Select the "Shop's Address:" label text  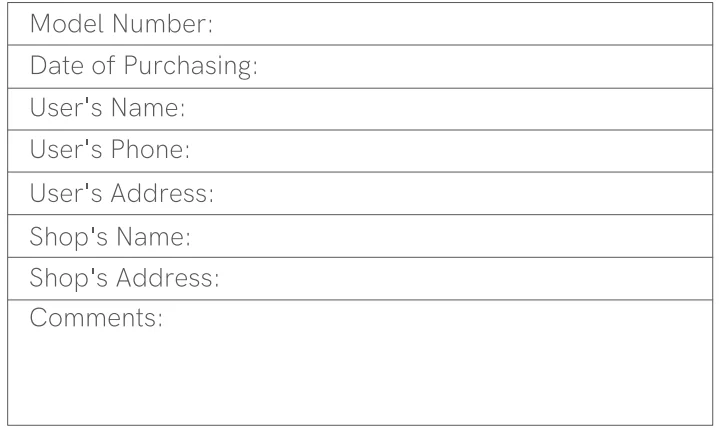pos(124,278)
